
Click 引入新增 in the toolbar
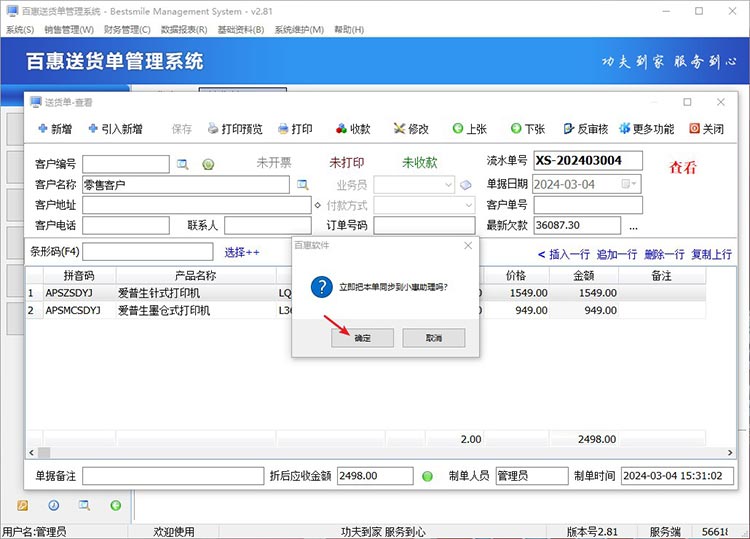[x=115, y=129]
